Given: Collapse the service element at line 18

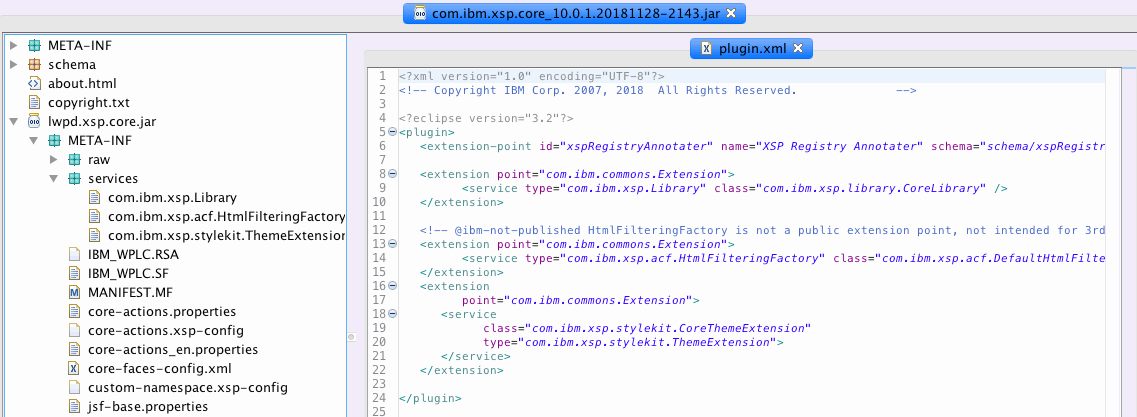Looking at the screenshot, I should click(392, 314).
